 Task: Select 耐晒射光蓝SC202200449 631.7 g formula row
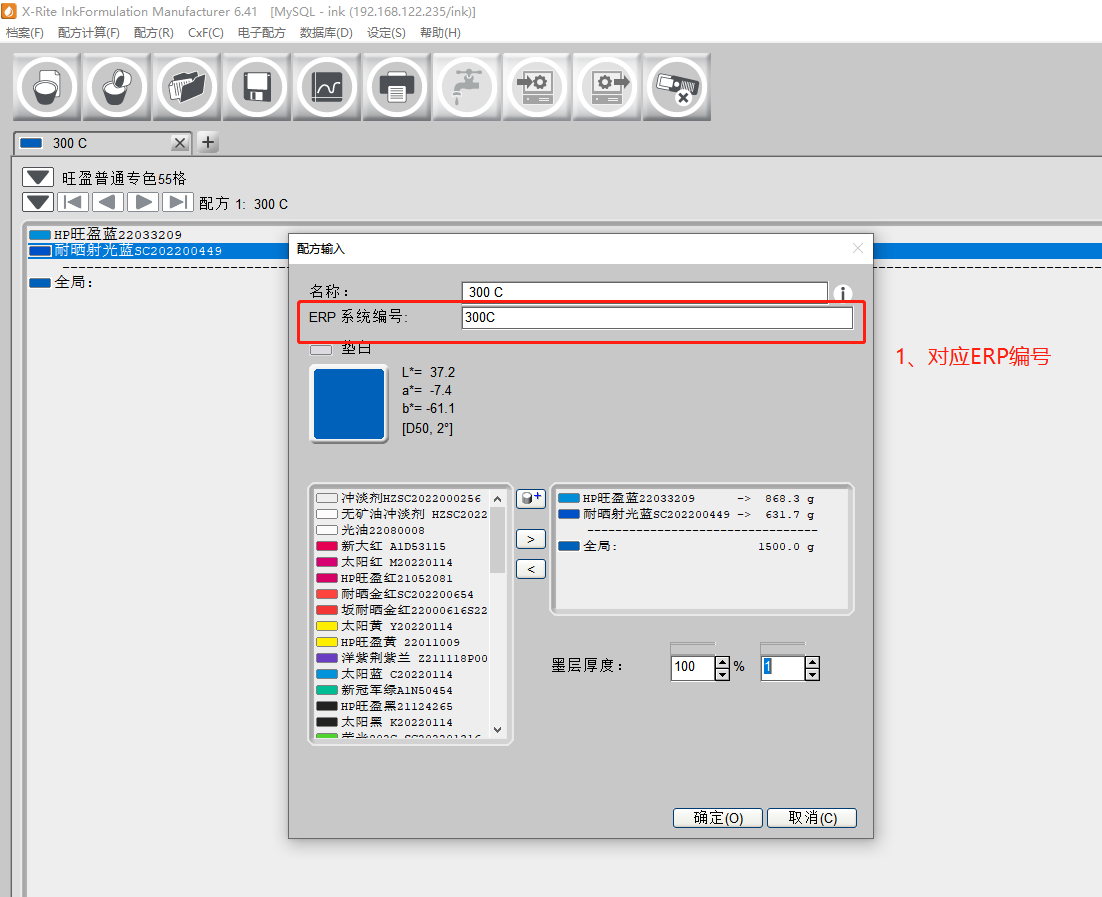point(687,515)
